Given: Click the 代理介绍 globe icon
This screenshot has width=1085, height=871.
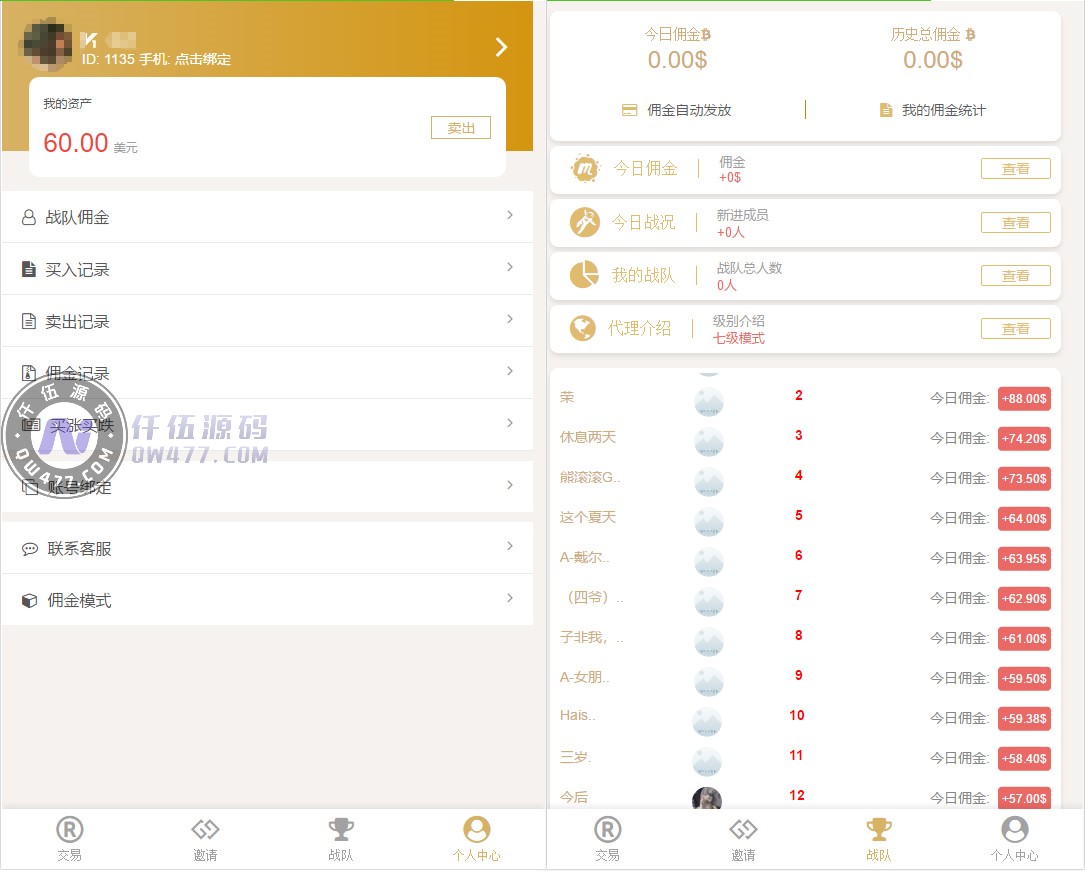Looking at the screenshot, I should 583,328.
